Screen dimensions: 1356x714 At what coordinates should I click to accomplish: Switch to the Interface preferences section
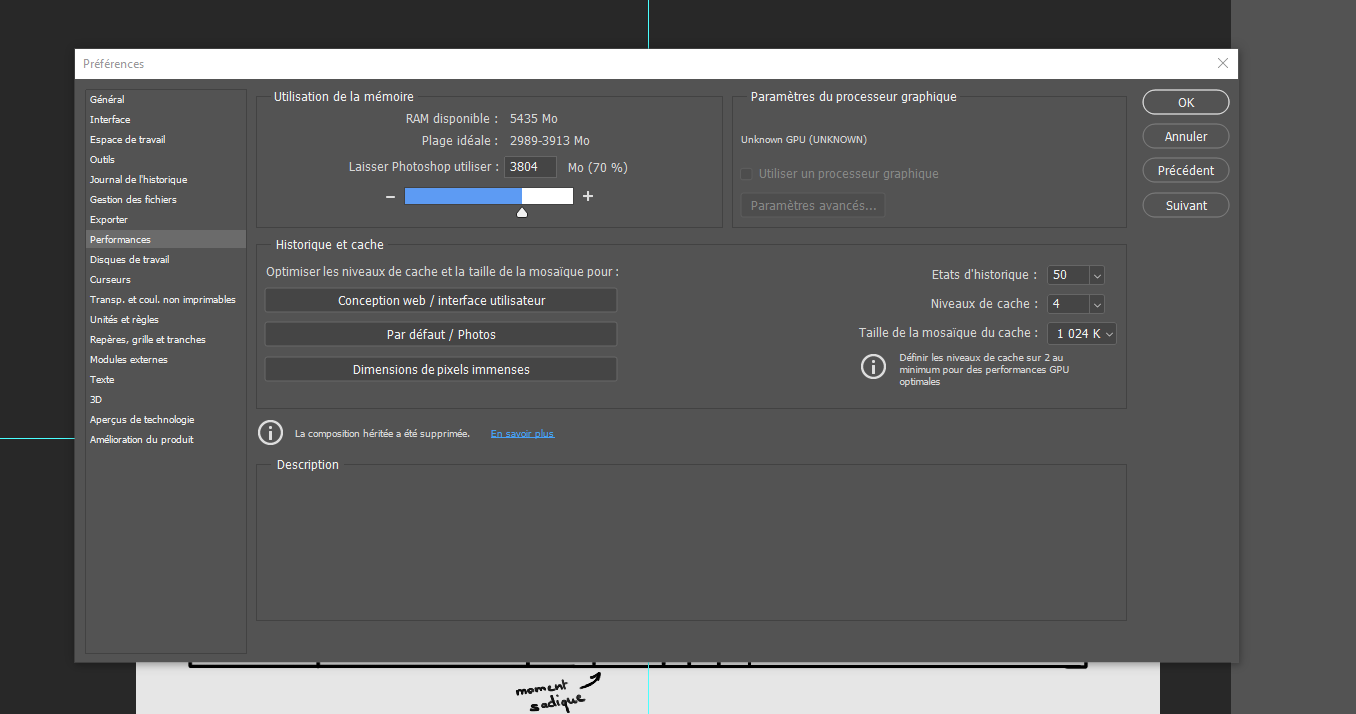pos(110,120)
